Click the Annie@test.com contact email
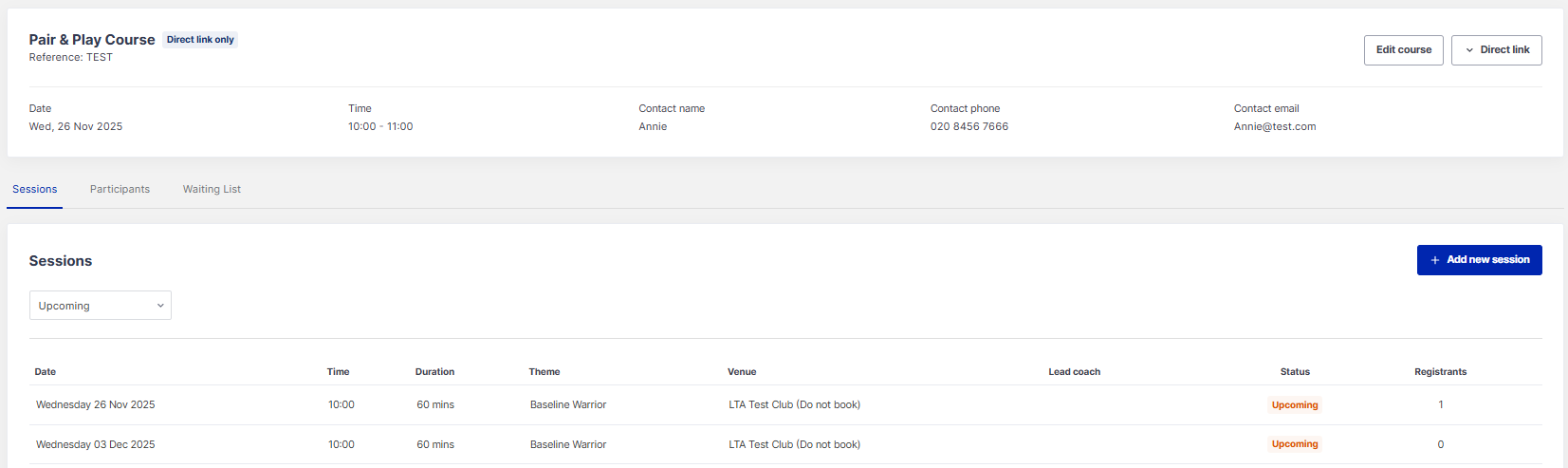This screenshot has height=468, width=1568. pos(1274,126)
